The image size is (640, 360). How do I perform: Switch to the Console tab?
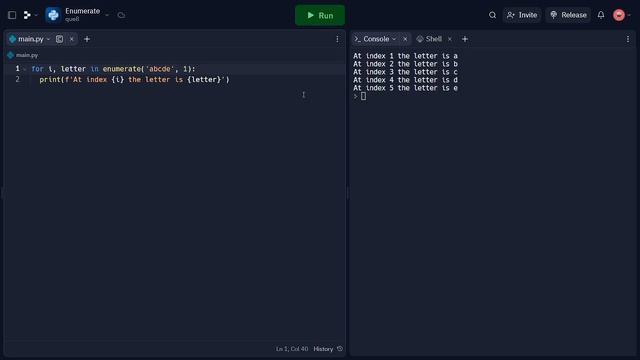376,39
